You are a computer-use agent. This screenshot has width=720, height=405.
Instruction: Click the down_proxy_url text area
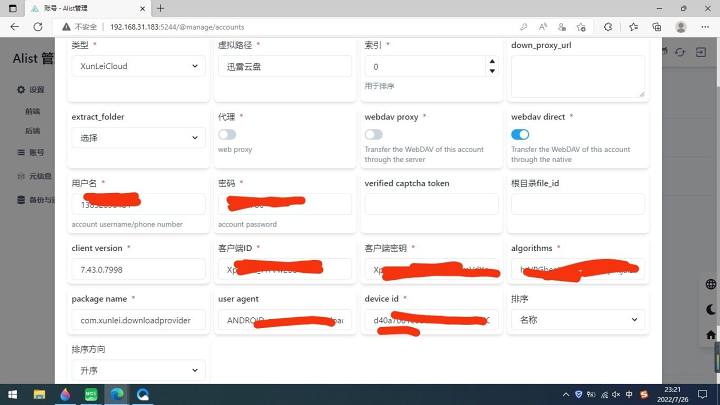[x=578, y=76]
